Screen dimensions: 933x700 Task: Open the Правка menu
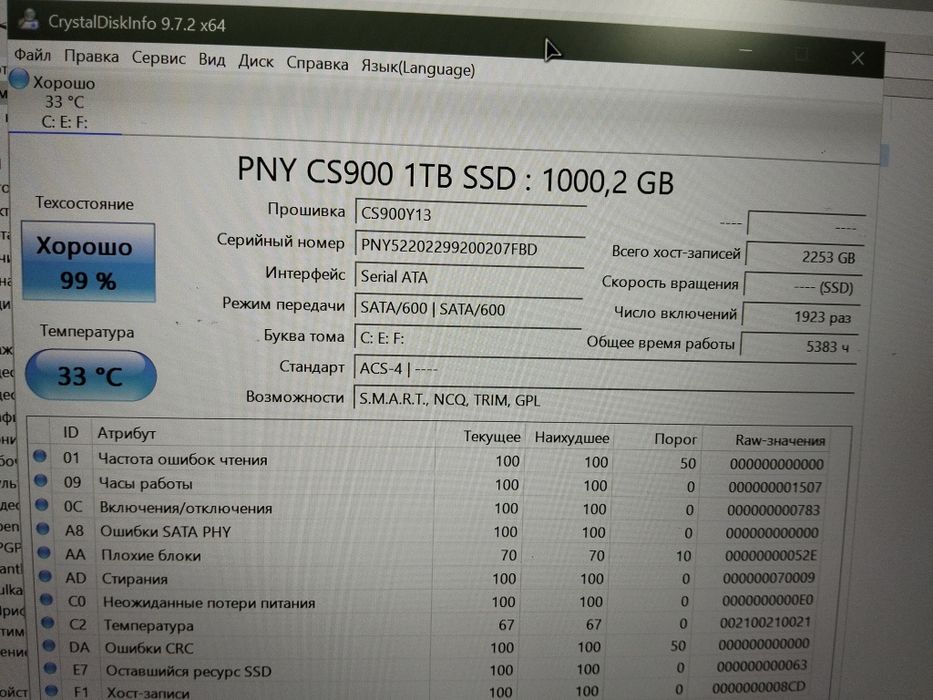tap(91, 57)
